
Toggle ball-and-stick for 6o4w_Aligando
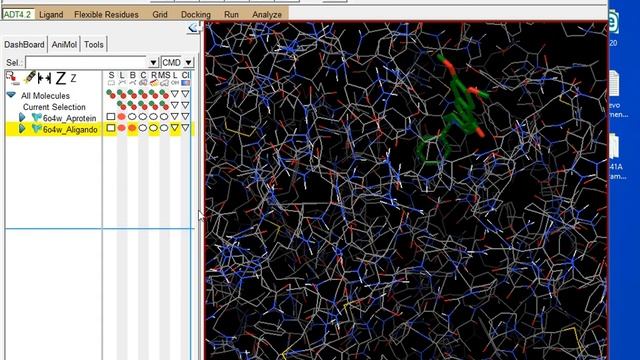point(132,128)
